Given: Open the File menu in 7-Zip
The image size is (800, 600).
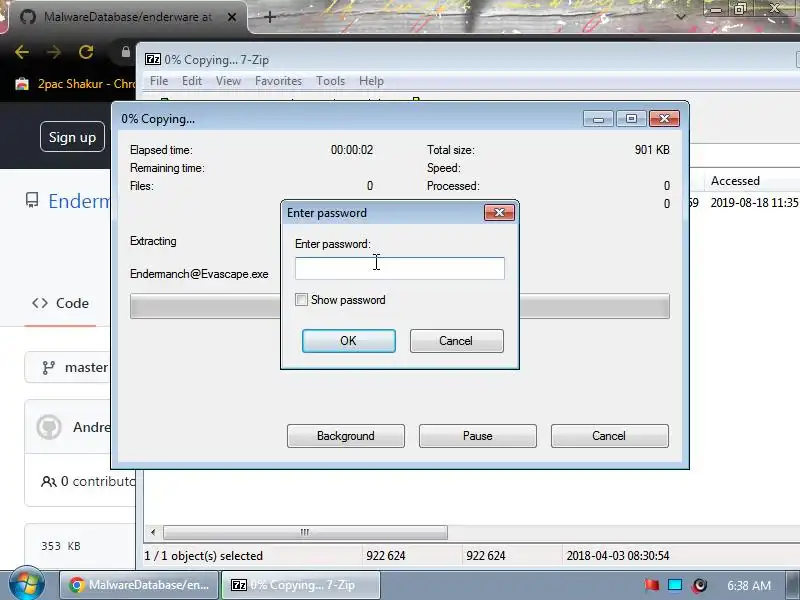Looking at the screenshot, I should 159,81.
